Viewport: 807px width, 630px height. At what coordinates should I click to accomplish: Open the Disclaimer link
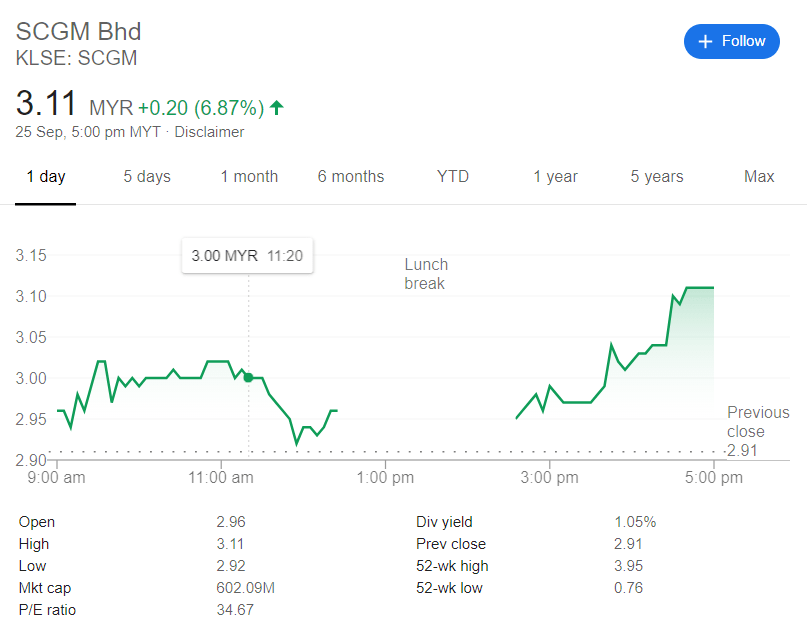tap(209, 132)
